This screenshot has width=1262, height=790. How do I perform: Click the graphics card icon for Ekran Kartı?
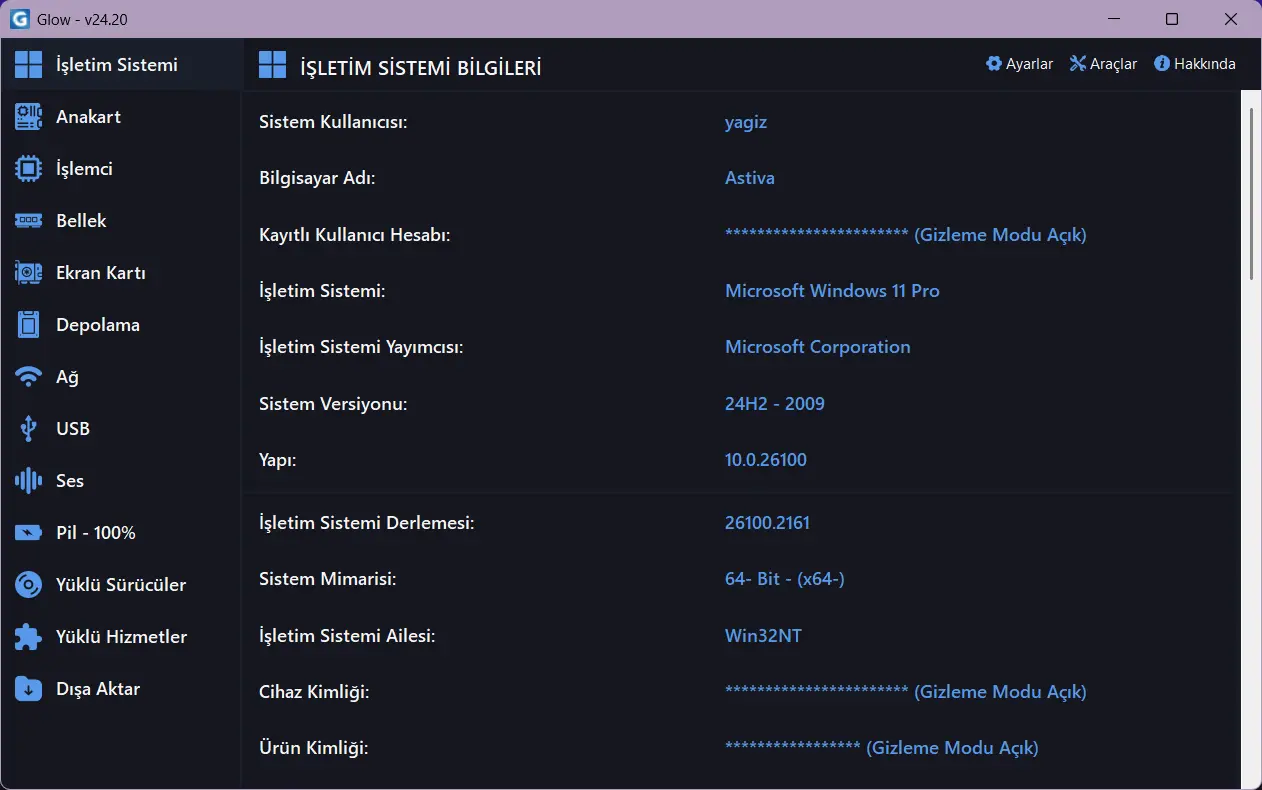coord(28,273)
